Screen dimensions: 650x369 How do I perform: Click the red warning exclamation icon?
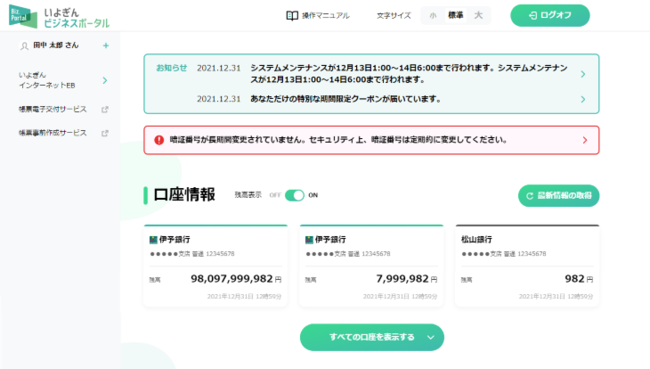click(x=159, y=140)
